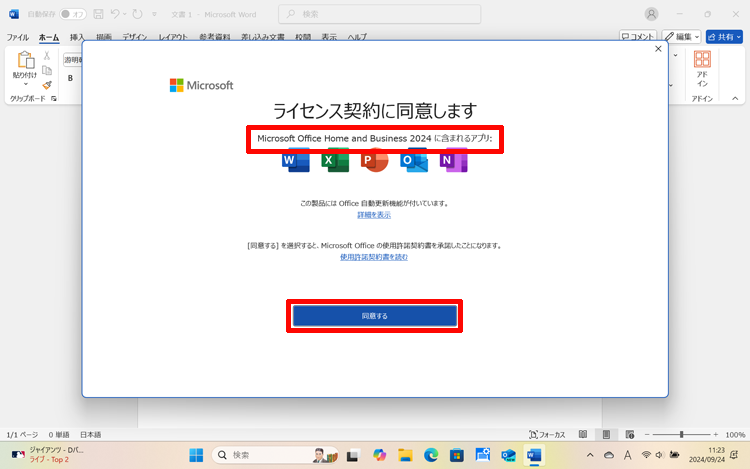
Task: Open the 詳細を表示 link
Action: pos(374,215)
